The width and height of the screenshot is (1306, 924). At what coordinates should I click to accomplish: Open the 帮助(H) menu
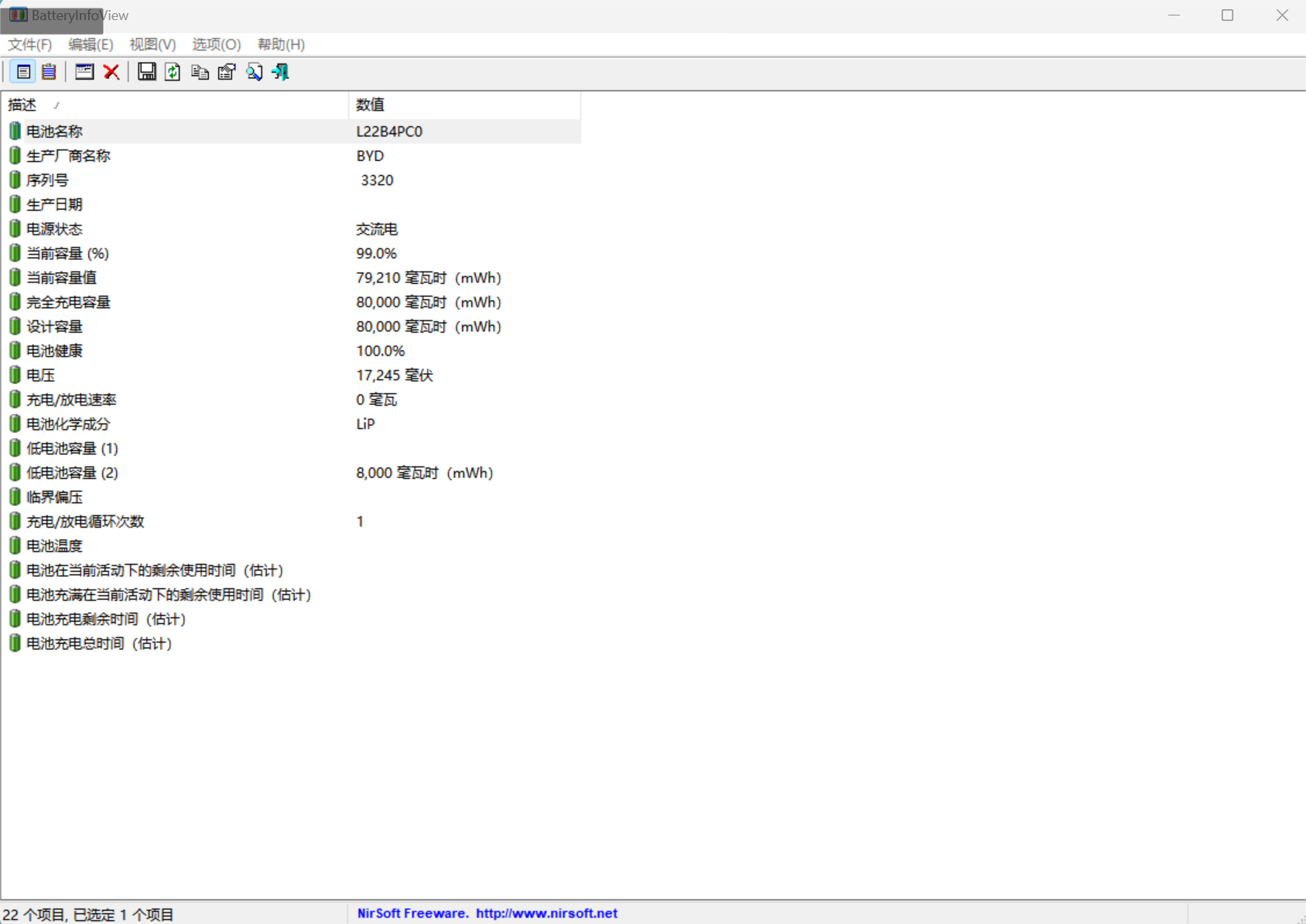tap(281, 45)
